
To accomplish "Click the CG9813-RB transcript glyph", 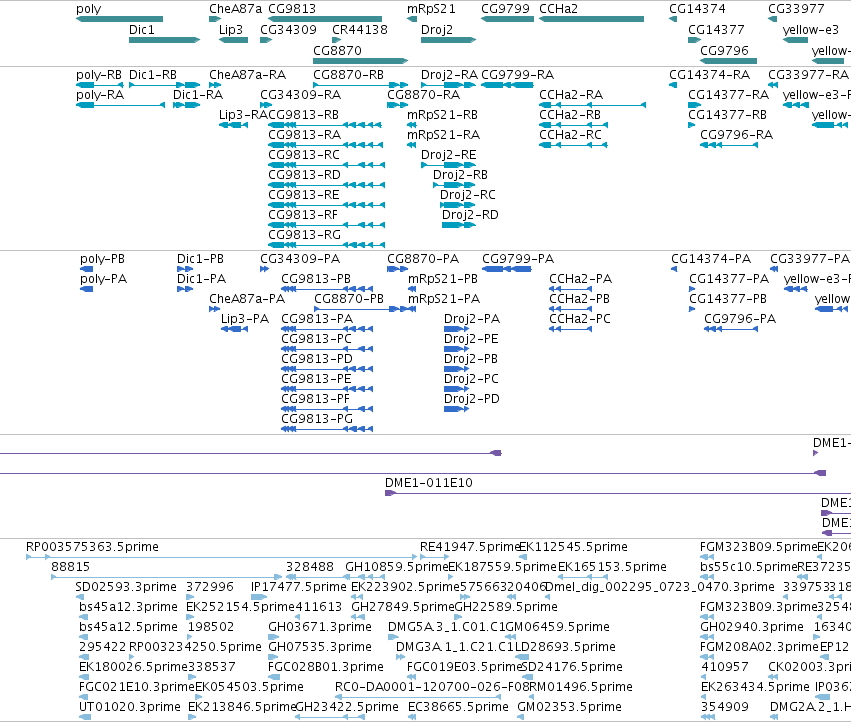I will point(325,125).
